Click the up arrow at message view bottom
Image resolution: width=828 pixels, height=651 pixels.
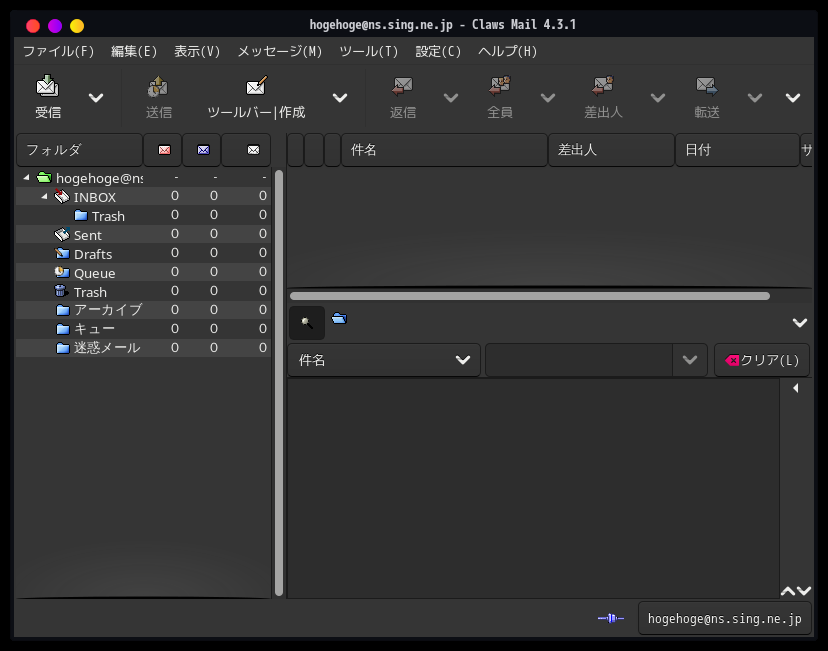coord(788,591)
